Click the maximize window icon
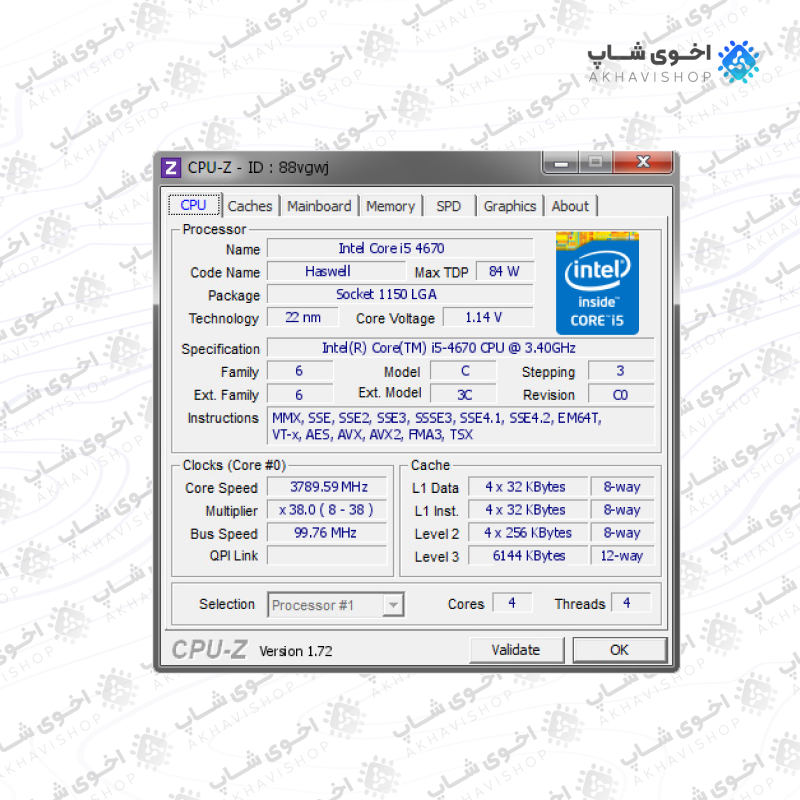800x800 pixels. tap(595, 163)
